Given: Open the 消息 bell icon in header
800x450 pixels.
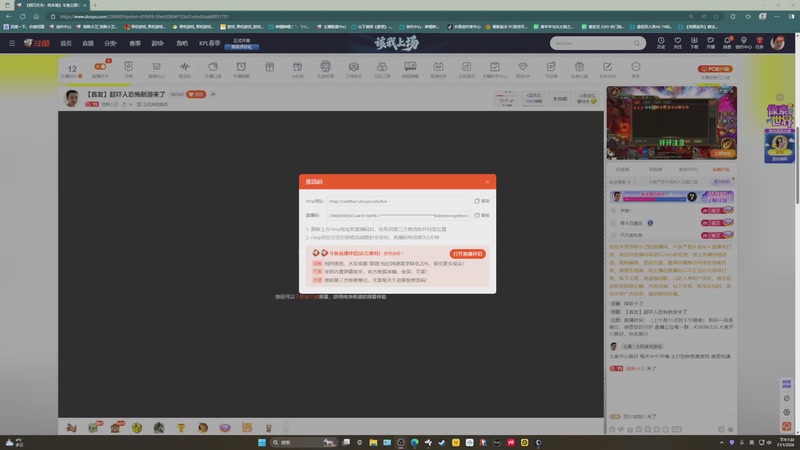Looking at the screenshot, I should [x=727, y=43].
